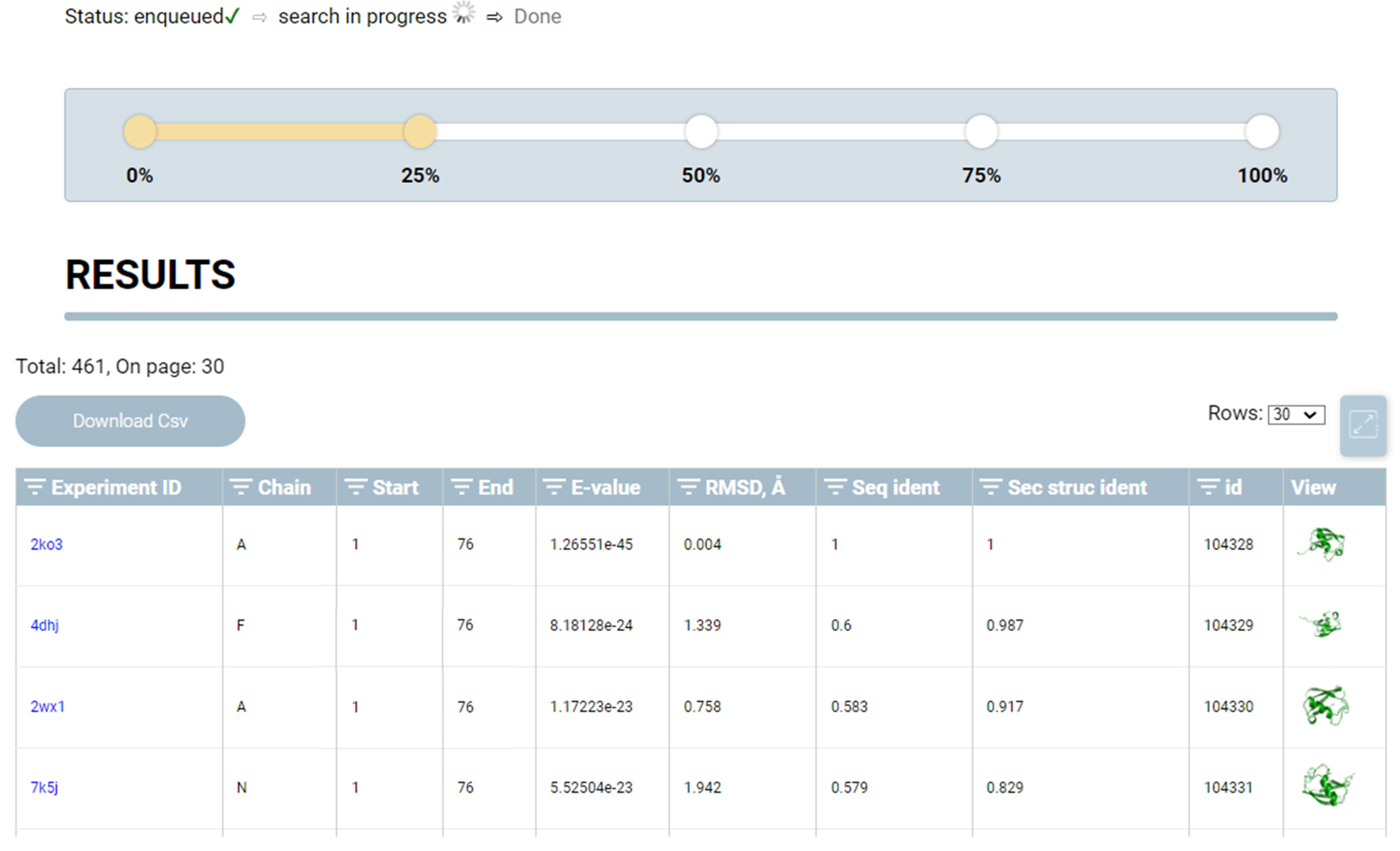Image resolution: width=1400 pixels, height=851 pixels.
Task: Click filter icon on RMSD column
Action: (688, 487)
